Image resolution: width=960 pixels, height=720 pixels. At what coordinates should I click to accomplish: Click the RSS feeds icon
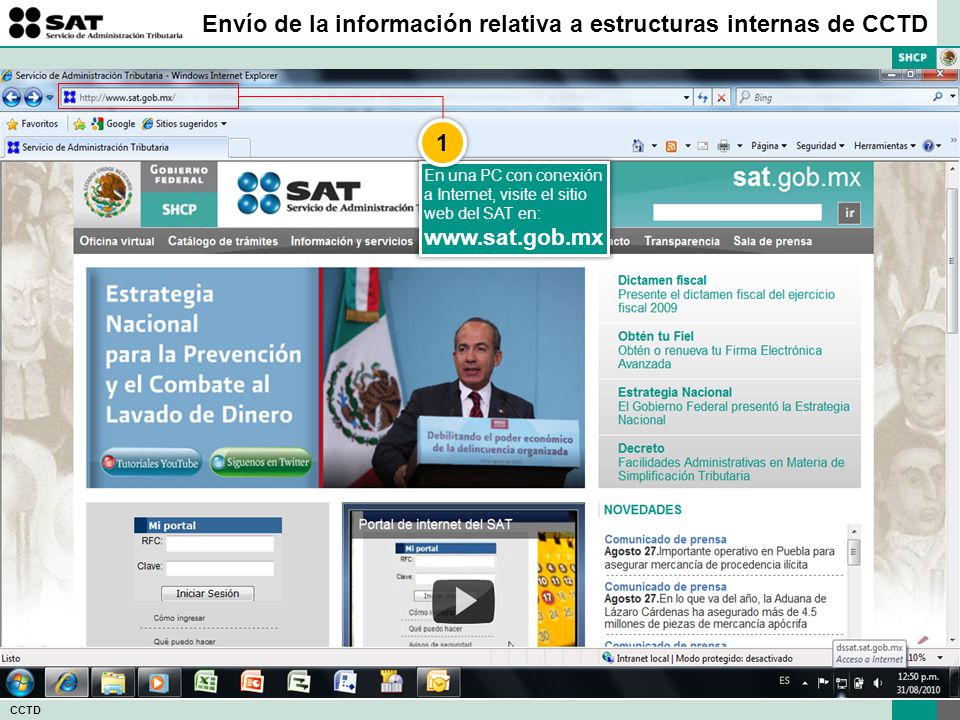671,146
